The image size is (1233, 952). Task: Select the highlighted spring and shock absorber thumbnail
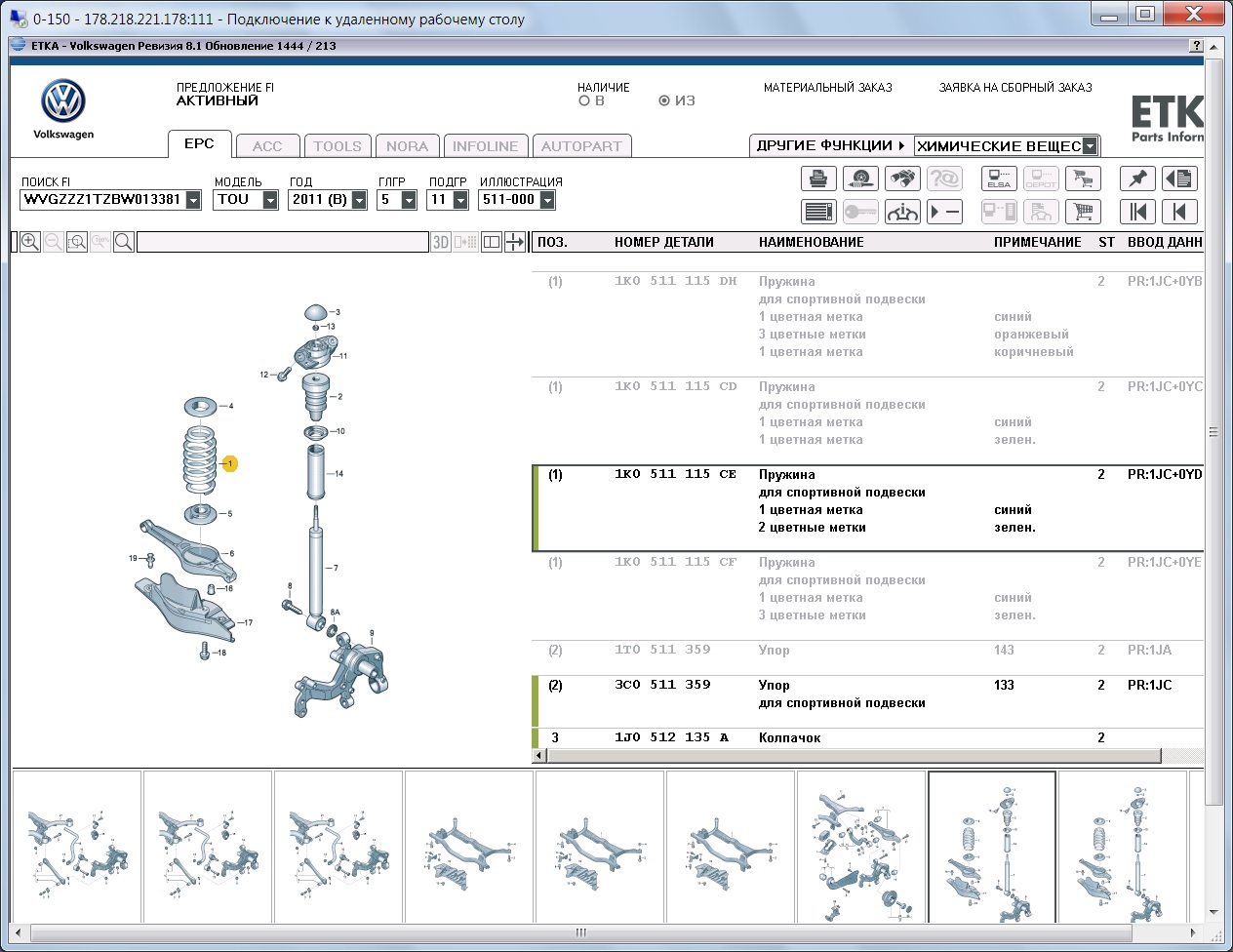[992, 847]
